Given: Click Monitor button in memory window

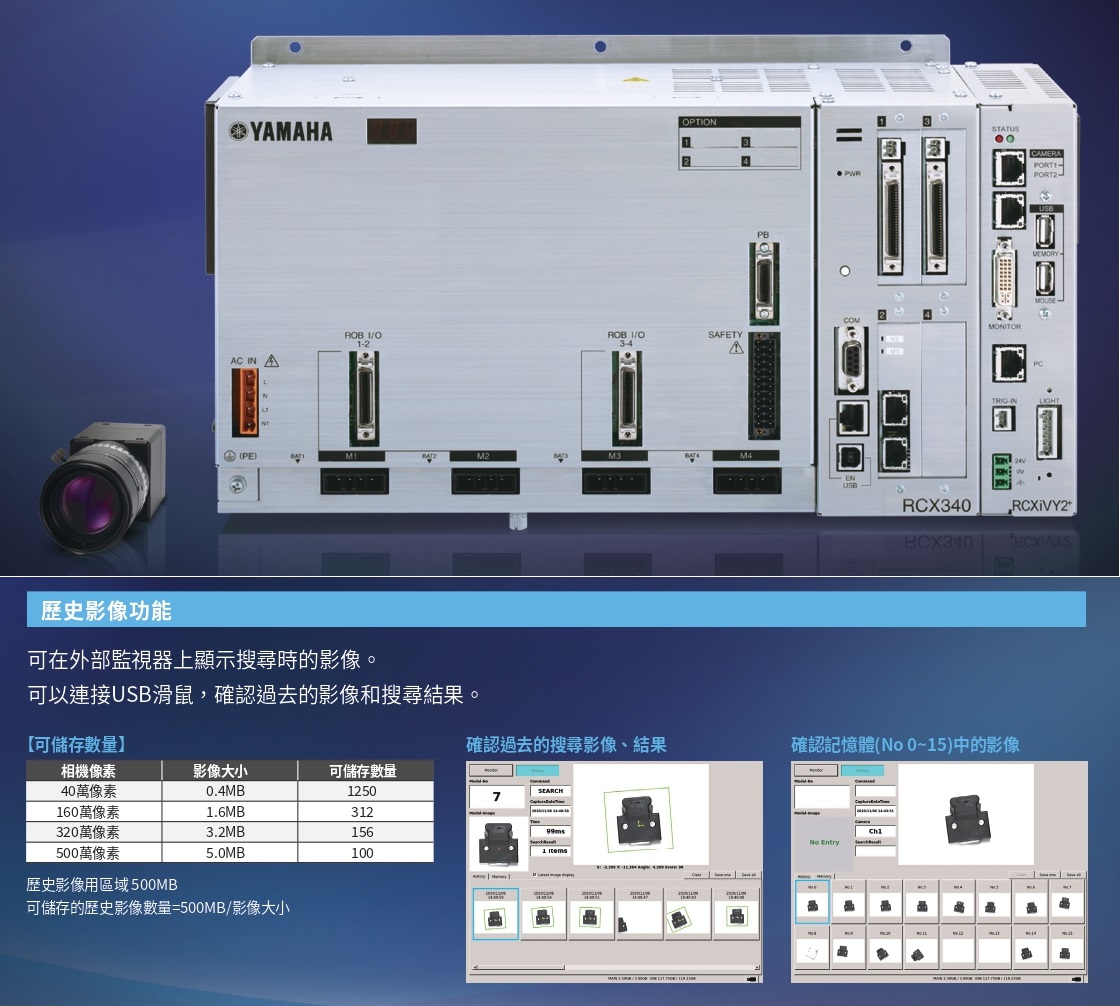Looking at the screenshot, I should [816, 770].
